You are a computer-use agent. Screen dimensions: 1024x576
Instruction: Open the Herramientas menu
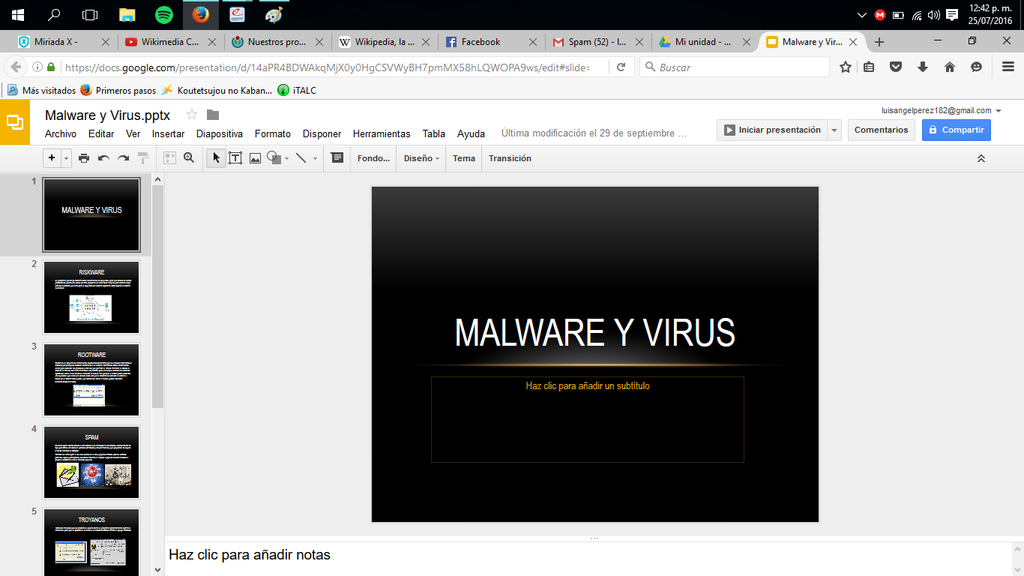381,134
